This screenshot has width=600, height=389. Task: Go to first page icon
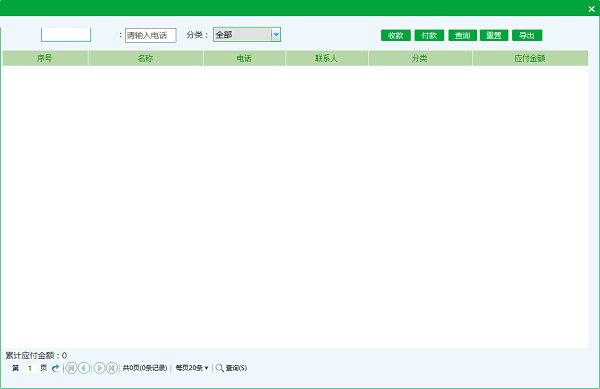(71, 368)
